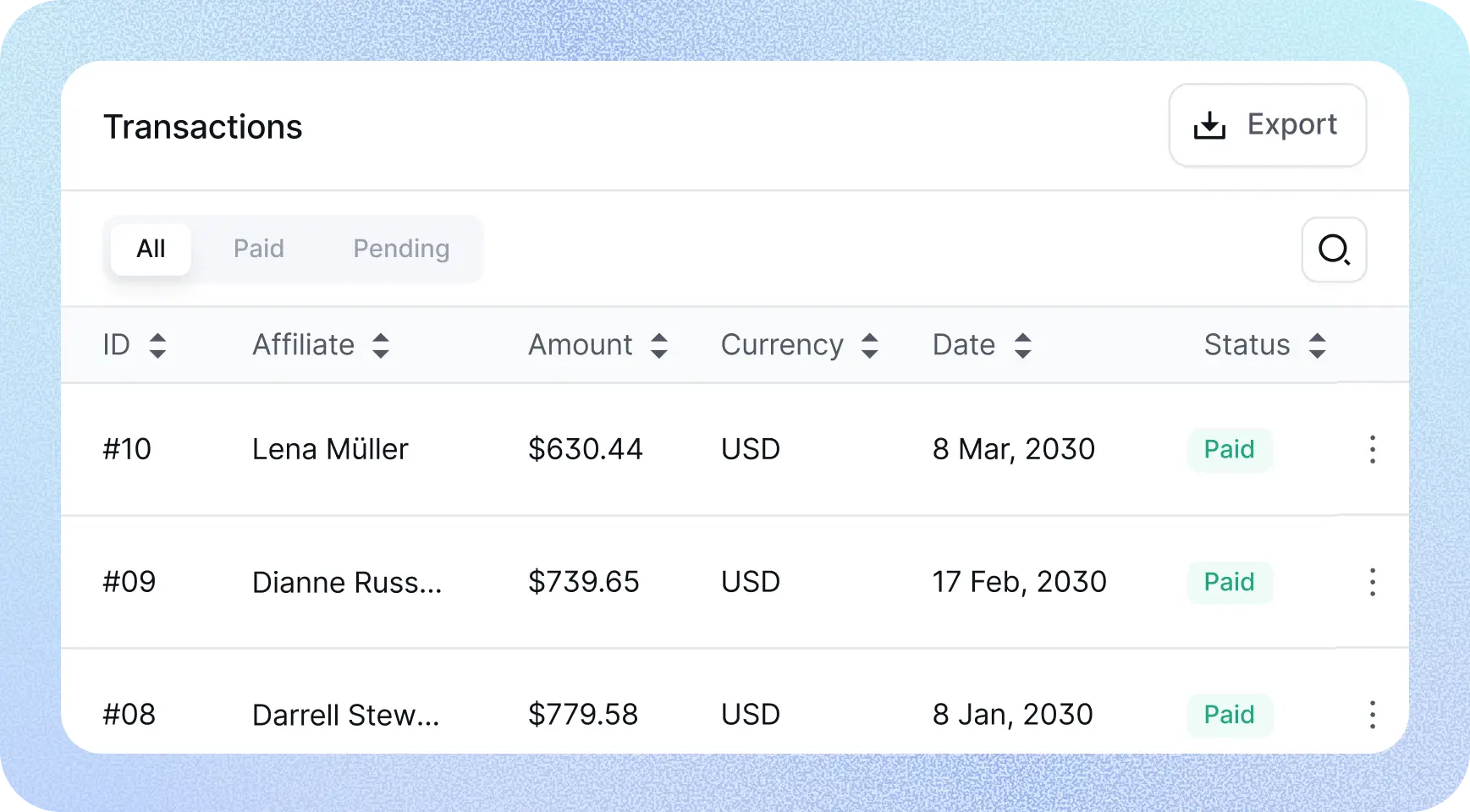The height and width of the screenshot is (812, 1470).
Task: Open more options for transaction #09
Action: pyautogui.click(x=1372, y=582)
